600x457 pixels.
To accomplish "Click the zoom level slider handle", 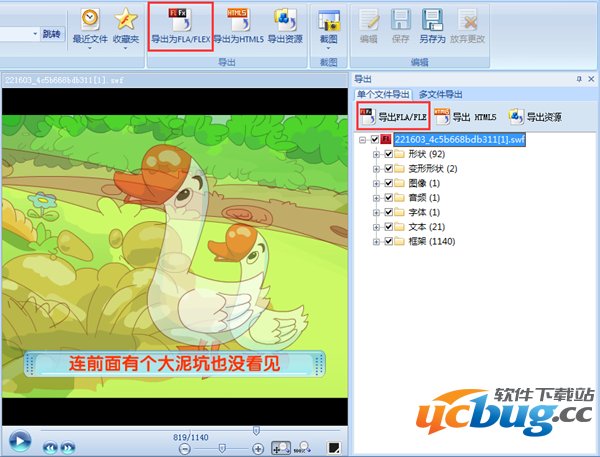I will (x=222, y=448).
